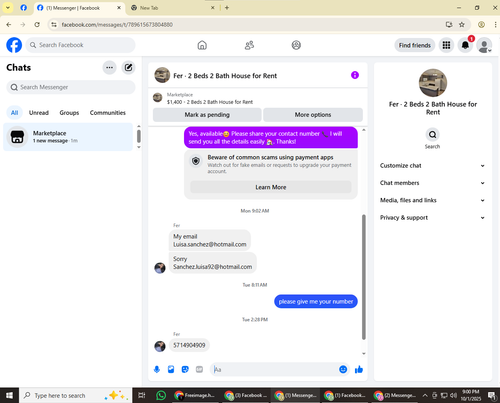Choose a sticker icon
Viewport: 500px width, 403px height.
[185, 369]
